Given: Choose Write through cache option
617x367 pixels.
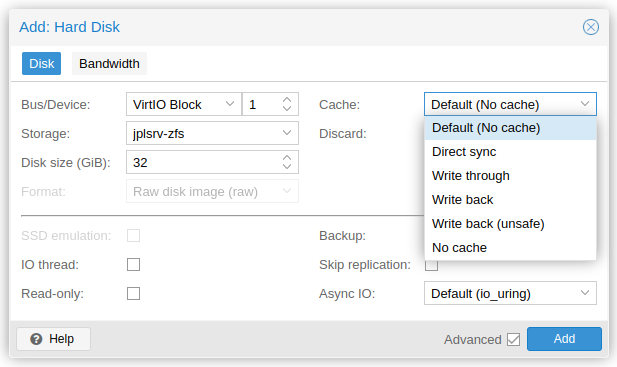Looking at the screenshot, I should tap(510, 176).
